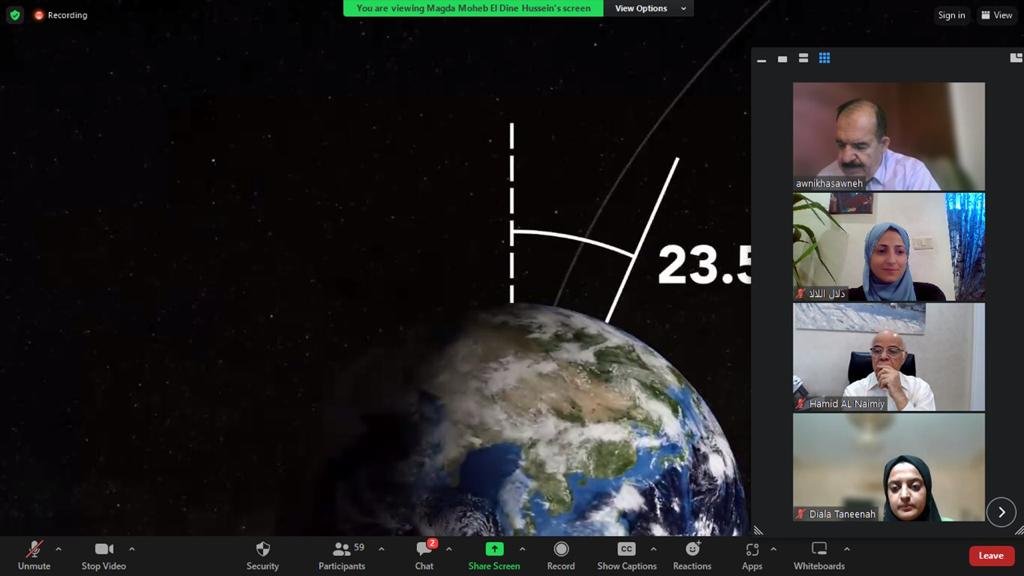
Task: Expand caption options arrow beside Show Captions
Action: point(654,549)
